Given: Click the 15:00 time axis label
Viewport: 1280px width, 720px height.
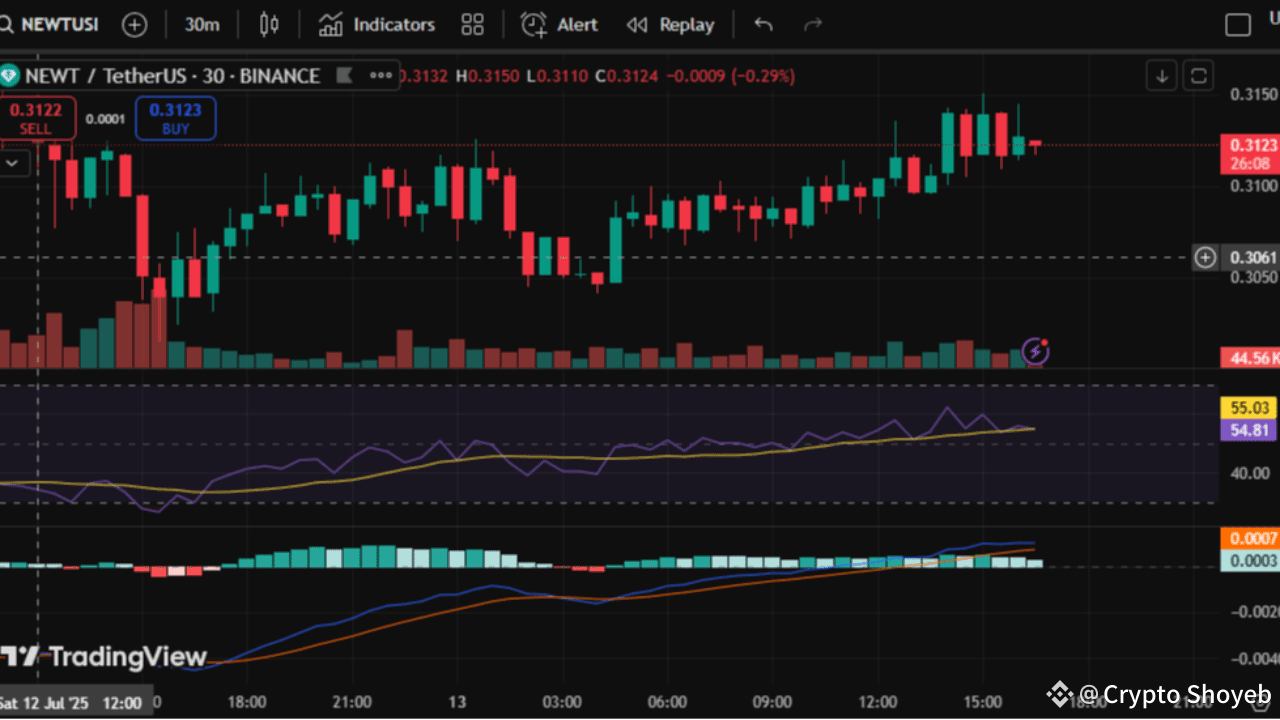Looking at the screenshot, I should (983, 702).
